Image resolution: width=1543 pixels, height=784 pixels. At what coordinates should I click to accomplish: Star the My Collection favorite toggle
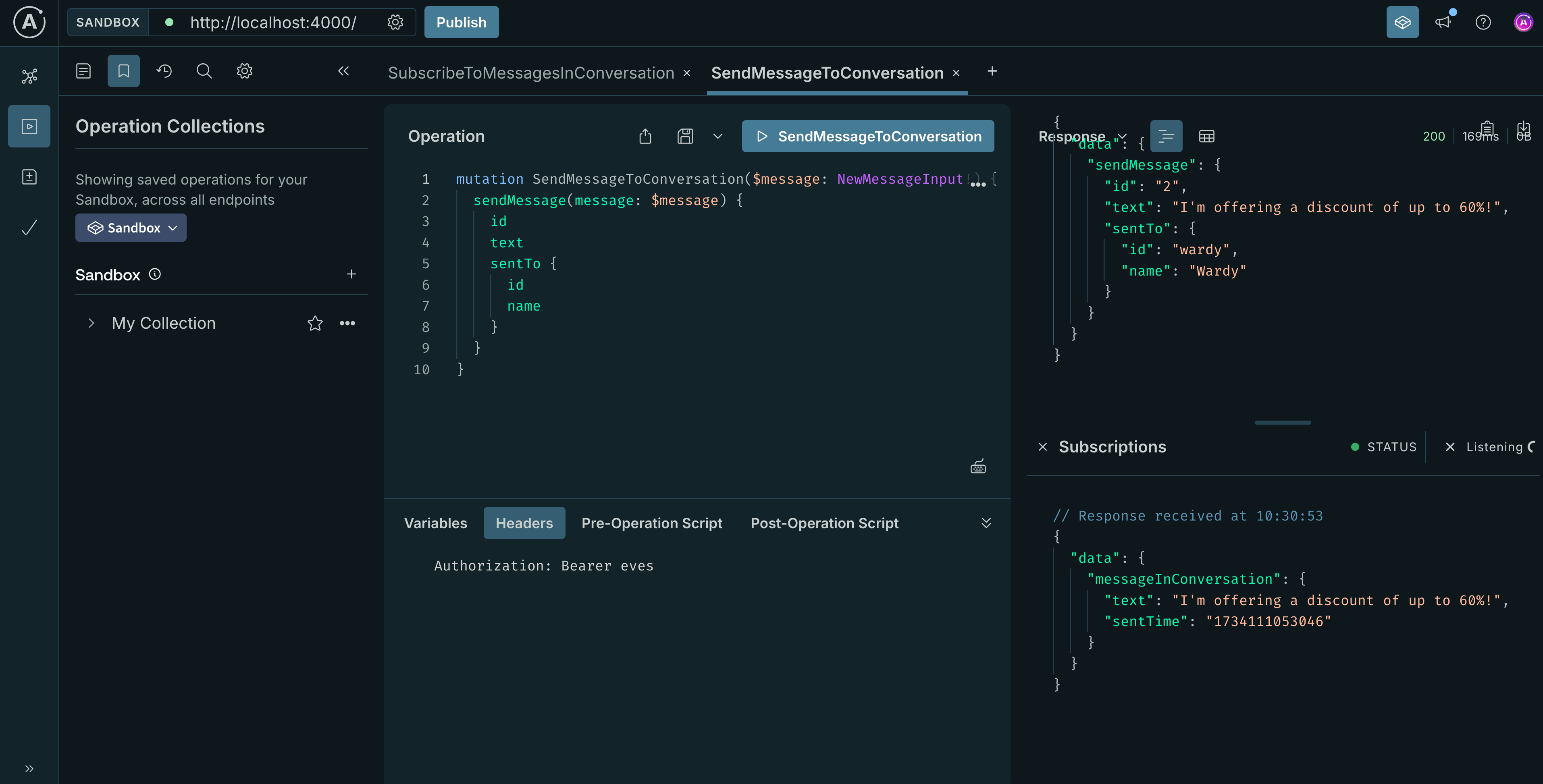coord(314,323)
